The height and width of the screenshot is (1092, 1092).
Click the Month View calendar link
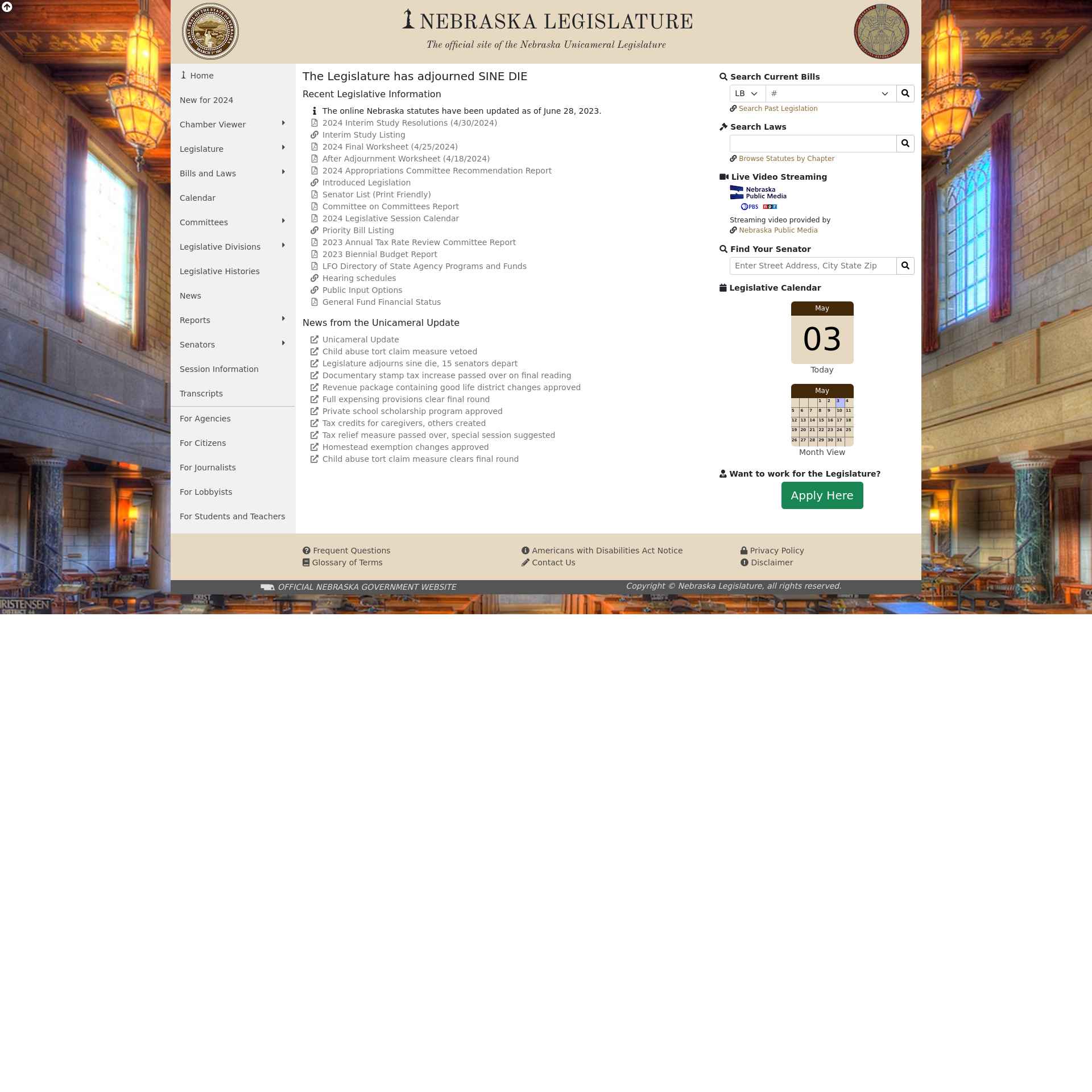click(822, 452)
